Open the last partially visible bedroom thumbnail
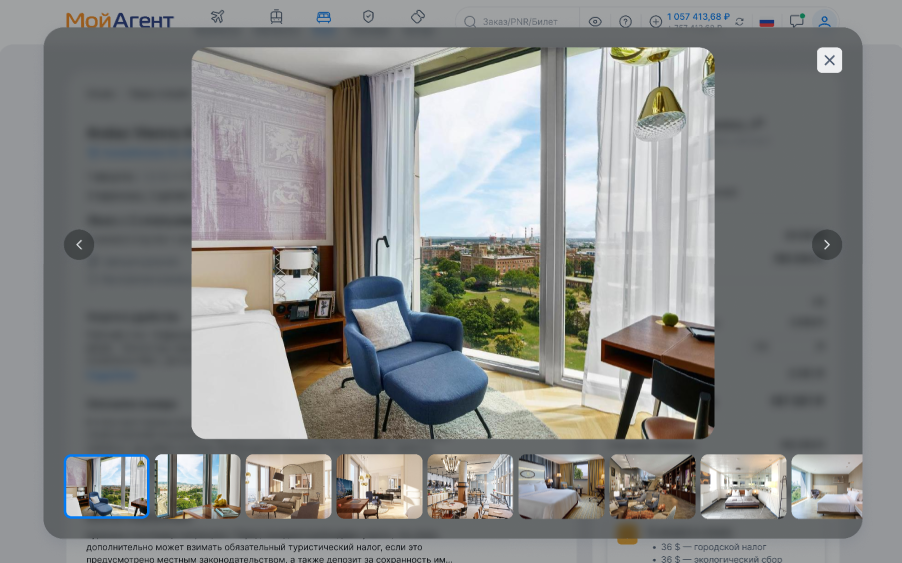 tap(827, 487)
